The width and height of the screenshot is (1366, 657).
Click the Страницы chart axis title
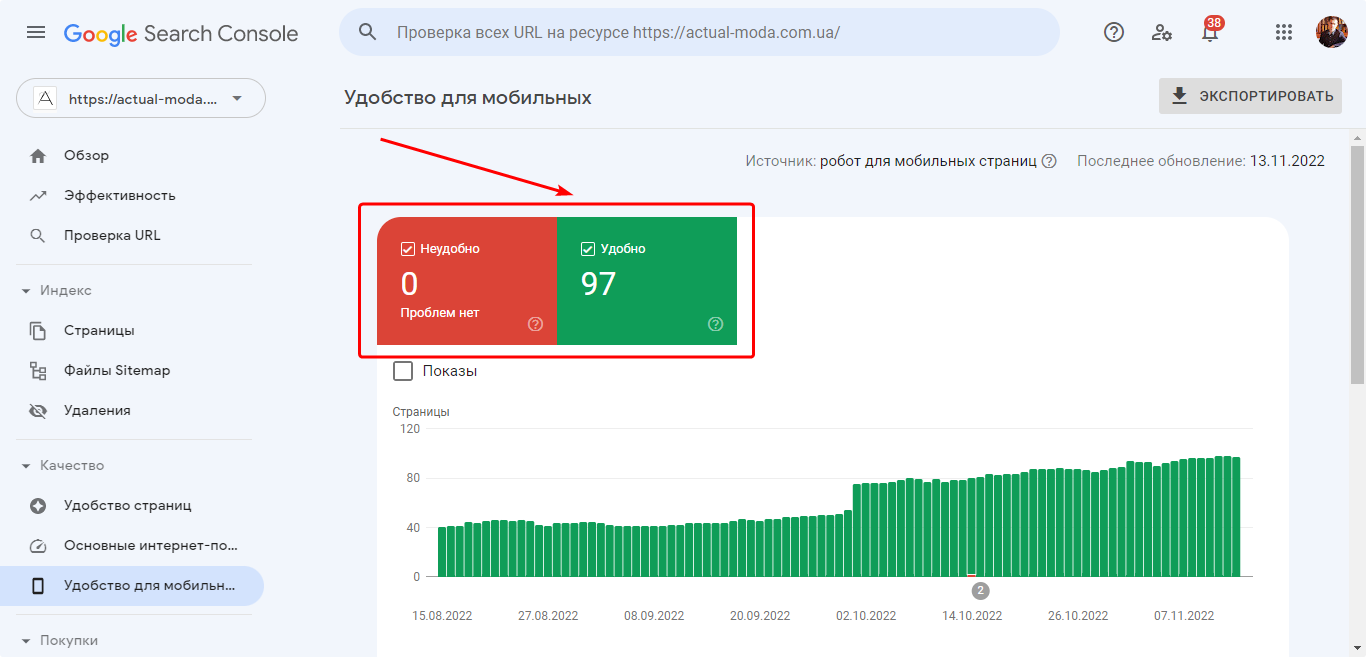coord(421,412)
